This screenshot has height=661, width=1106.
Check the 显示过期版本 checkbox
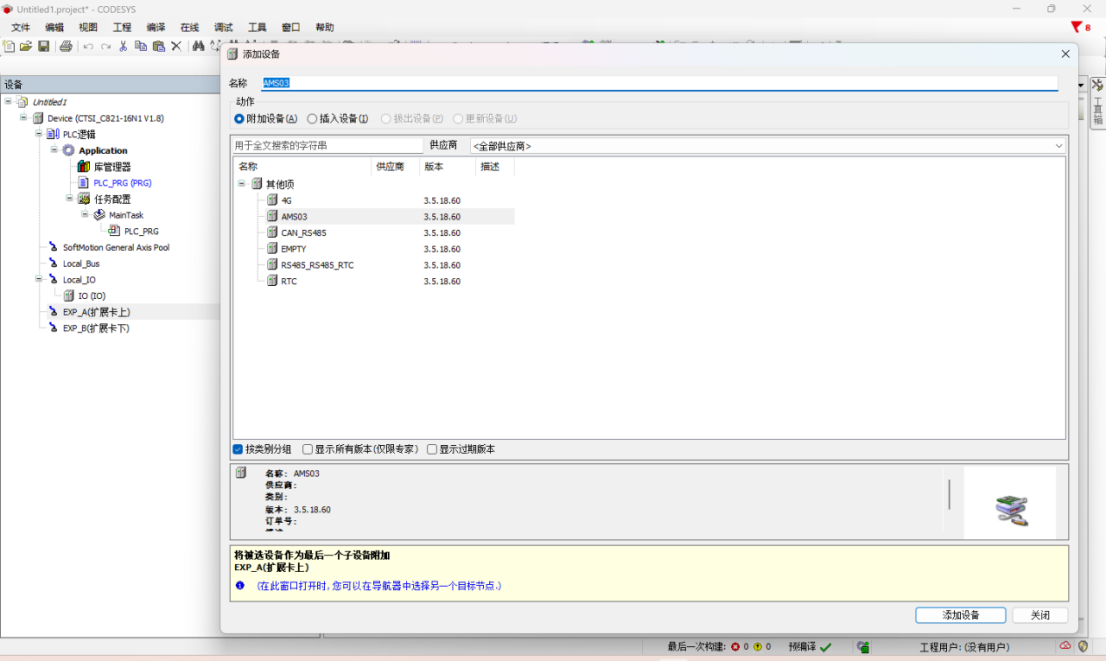pos(432,449)
